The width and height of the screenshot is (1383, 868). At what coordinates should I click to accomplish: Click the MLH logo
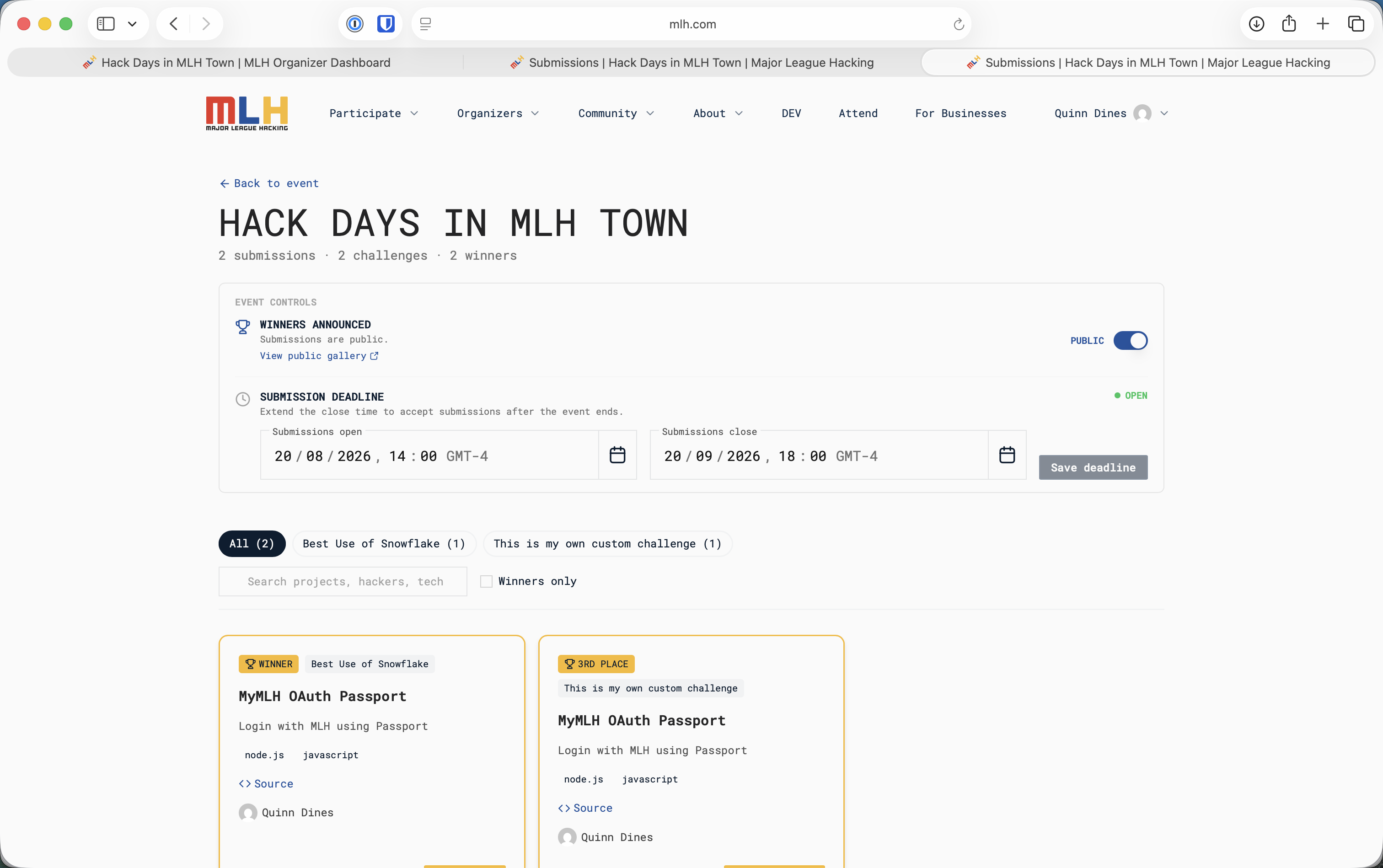(247, 113)
